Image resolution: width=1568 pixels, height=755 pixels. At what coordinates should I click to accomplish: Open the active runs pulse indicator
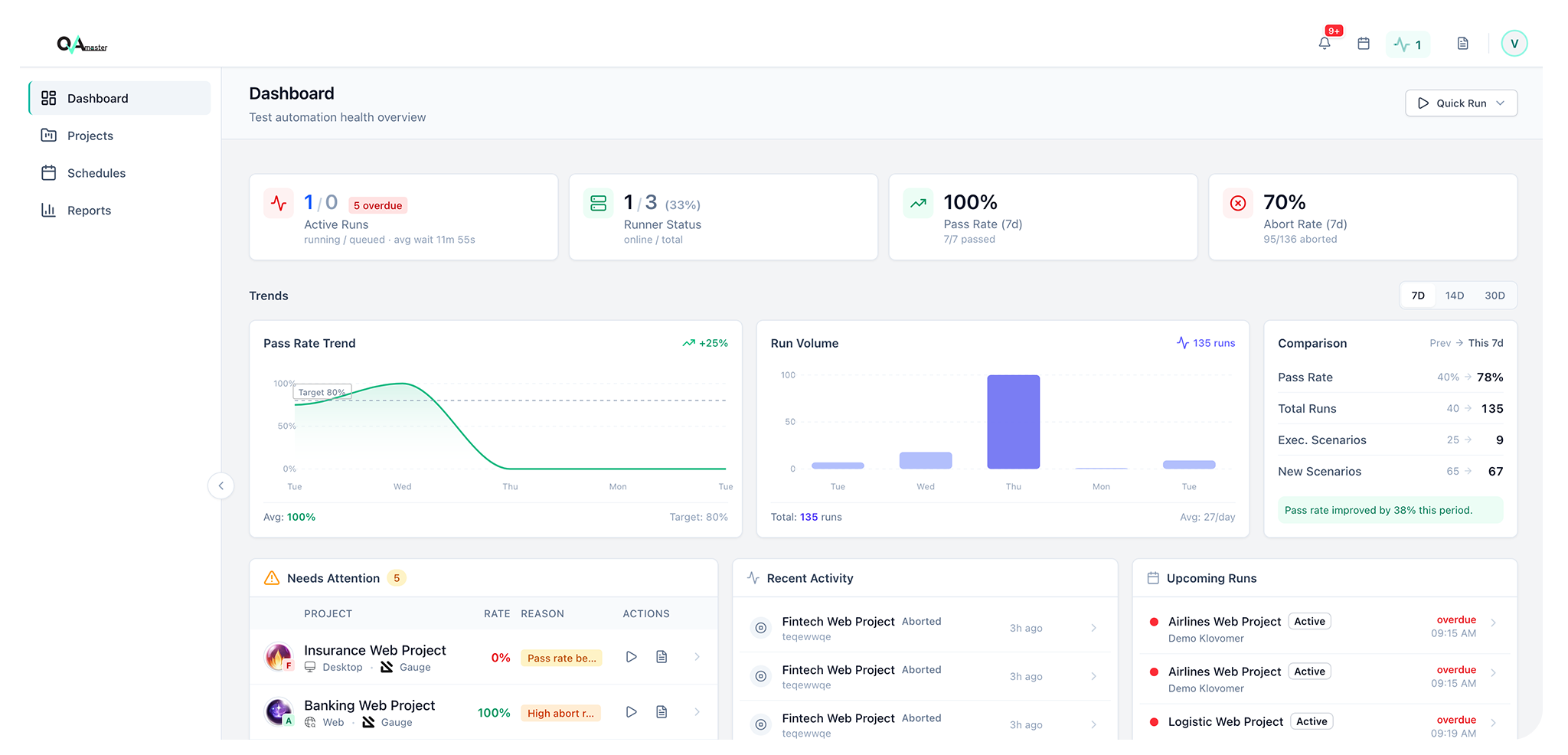(1407, 44)
